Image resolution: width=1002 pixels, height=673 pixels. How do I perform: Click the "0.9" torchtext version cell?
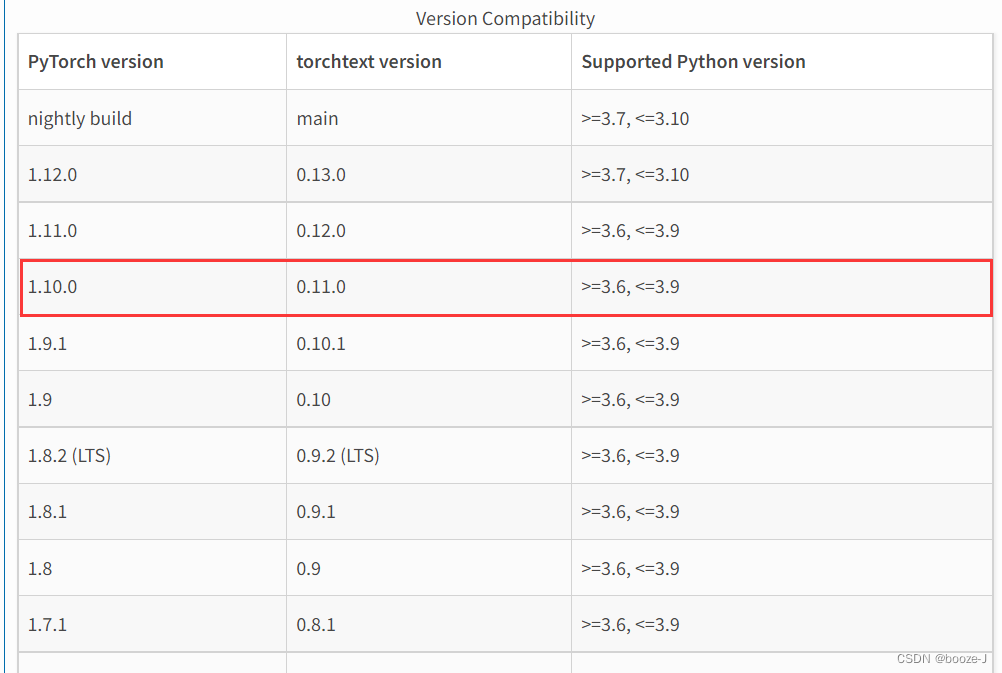click(x=429, y=568)
